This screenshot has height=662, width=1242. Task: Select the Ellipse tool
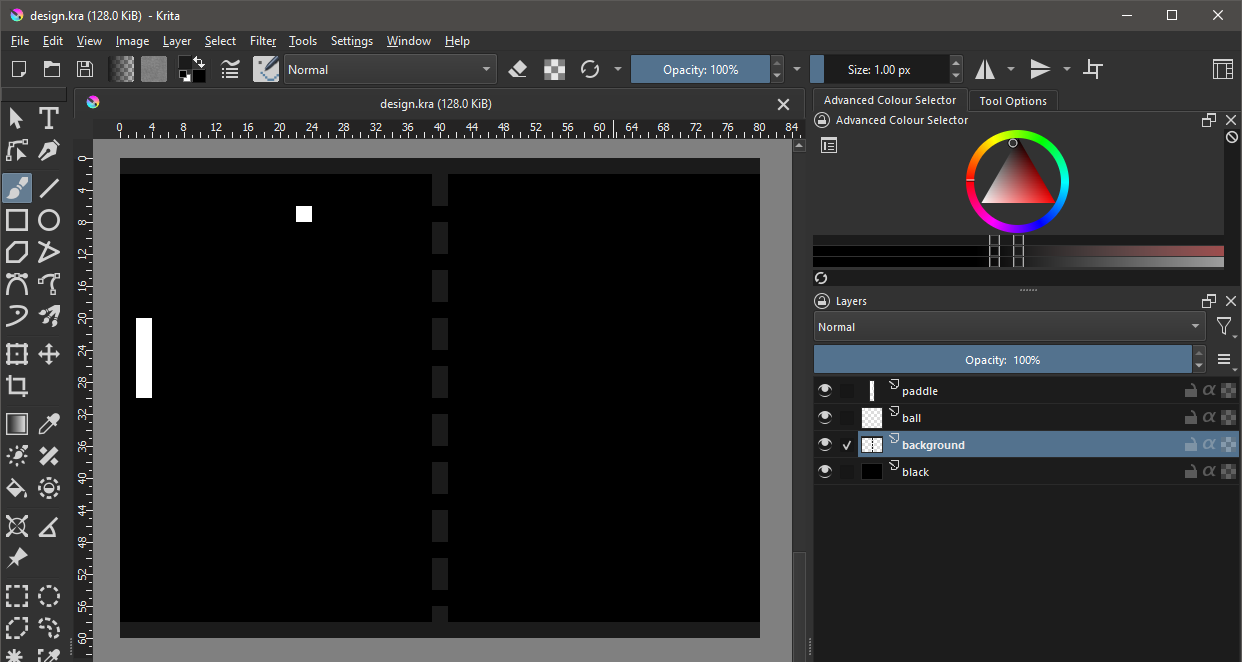click(x=49, y=220)
